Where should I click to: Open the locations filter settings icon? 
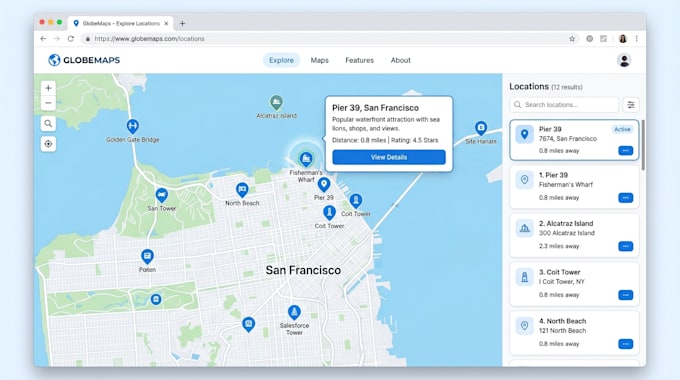(631, 105)
